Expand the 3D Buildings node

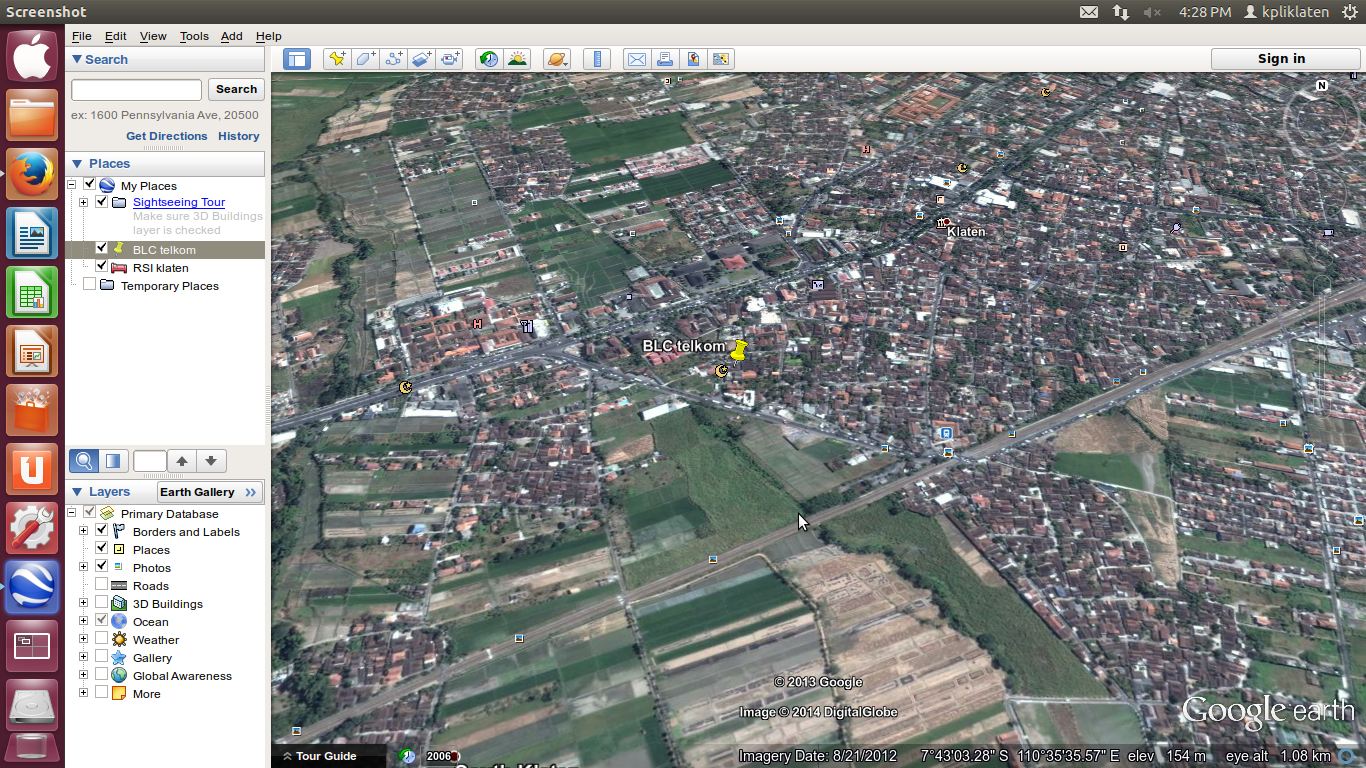pos(84,603)
